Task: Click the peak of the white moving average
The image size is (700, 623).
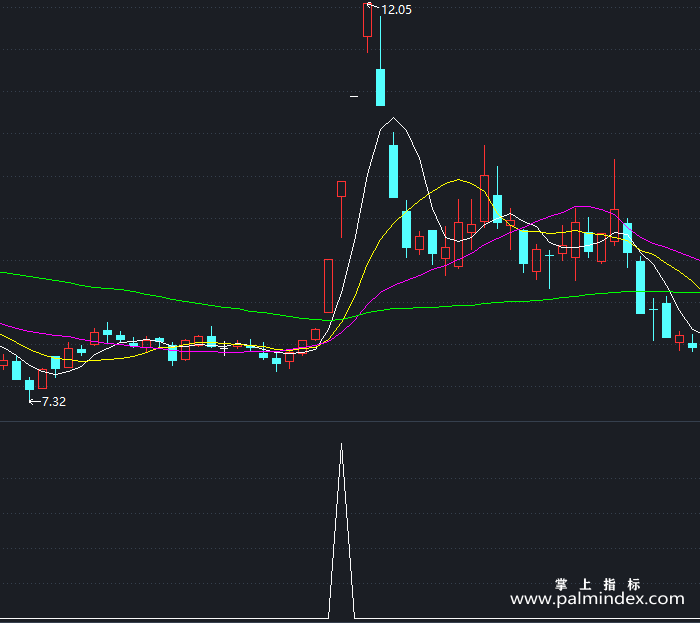Action: click(393, 118)
